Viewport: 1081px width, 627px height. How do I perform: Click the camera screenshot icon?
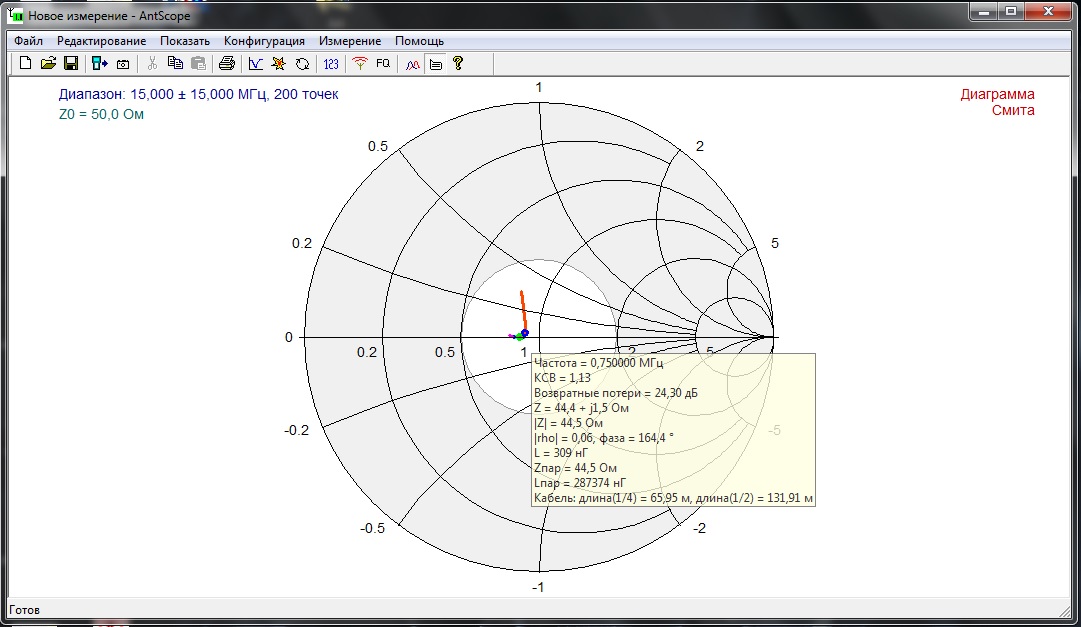[x=123, y=64]
